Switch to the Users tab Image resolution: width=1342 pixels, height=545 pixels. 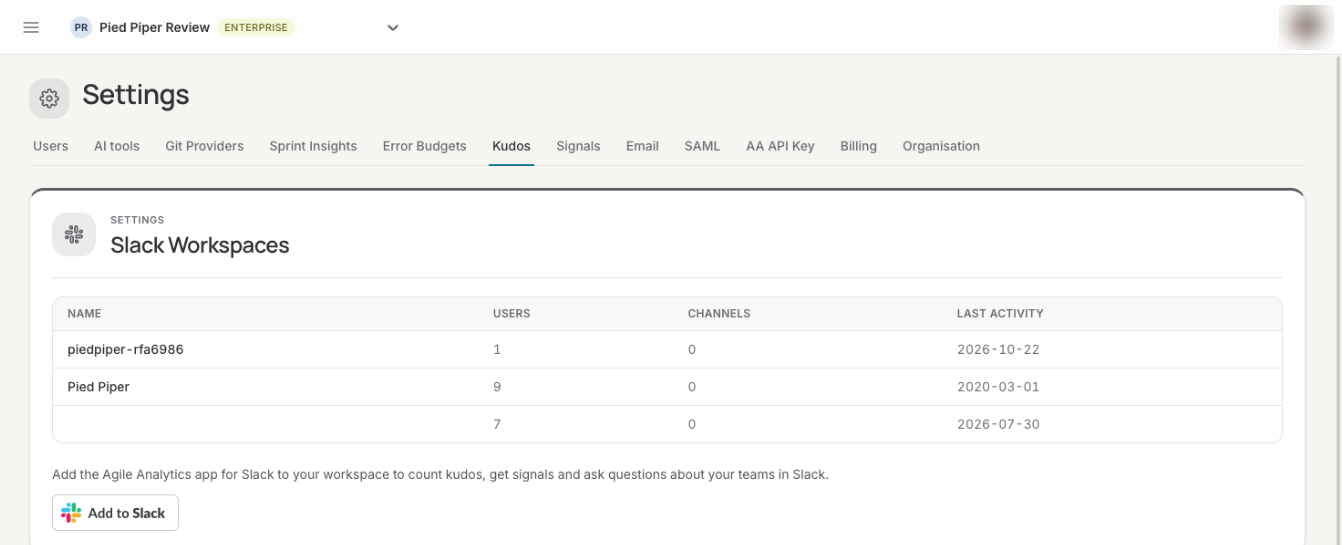pos(51,146)
